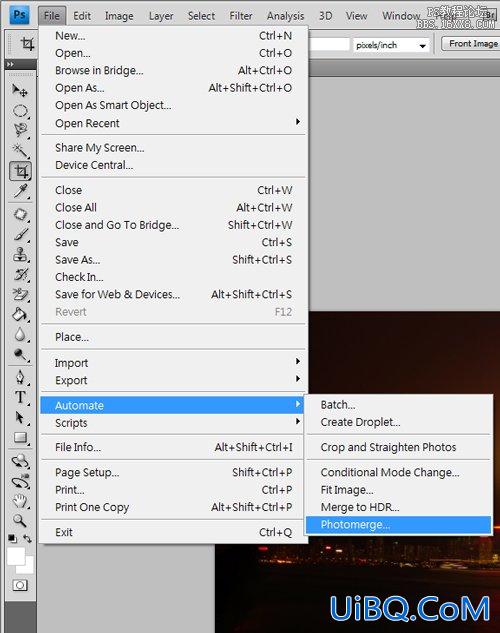
Task: Open the Select menu
Action: [x=201, y=16]
